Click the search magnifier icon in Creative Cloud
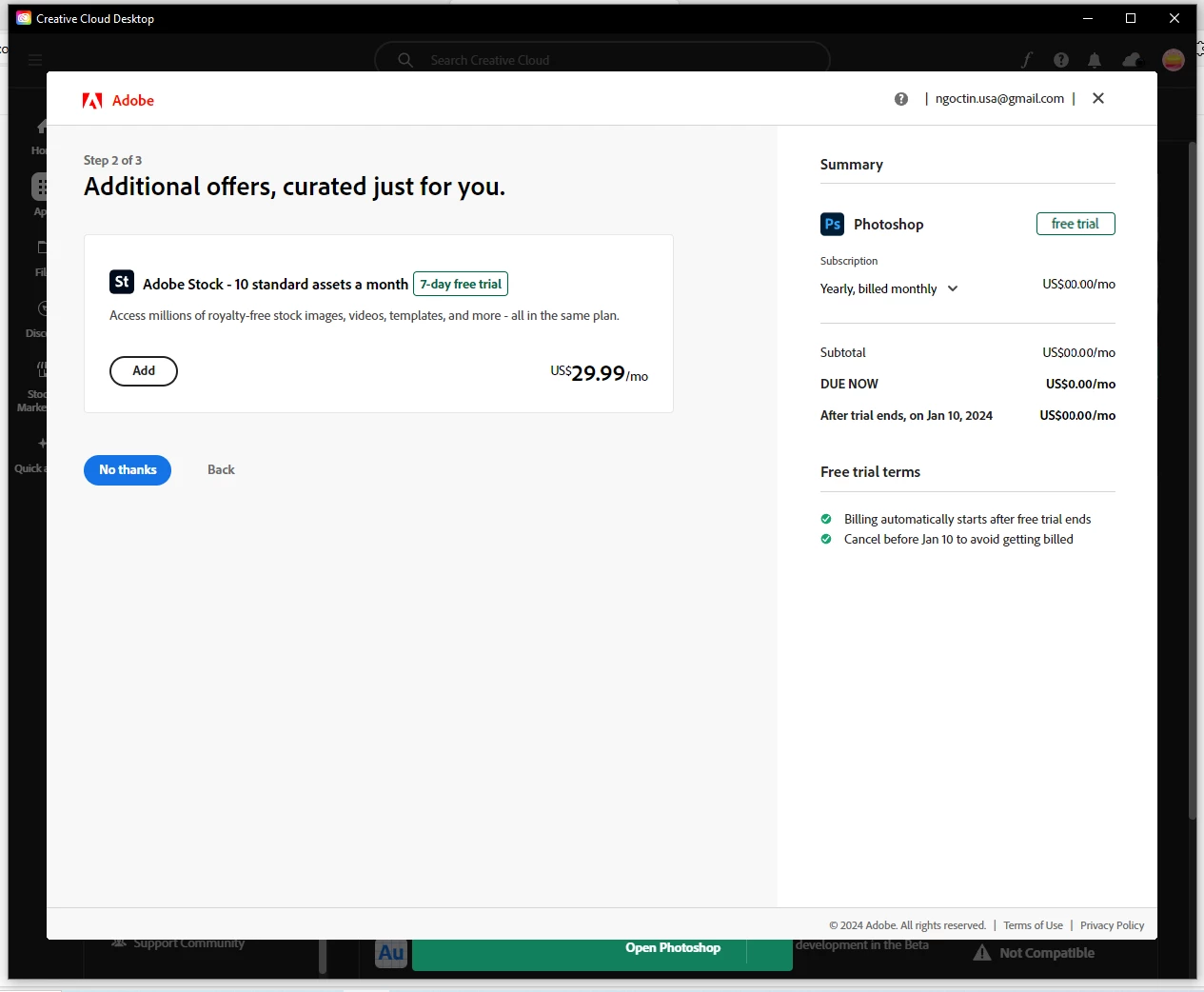This screenshot has width=1204, height=992. click(405, 60)
